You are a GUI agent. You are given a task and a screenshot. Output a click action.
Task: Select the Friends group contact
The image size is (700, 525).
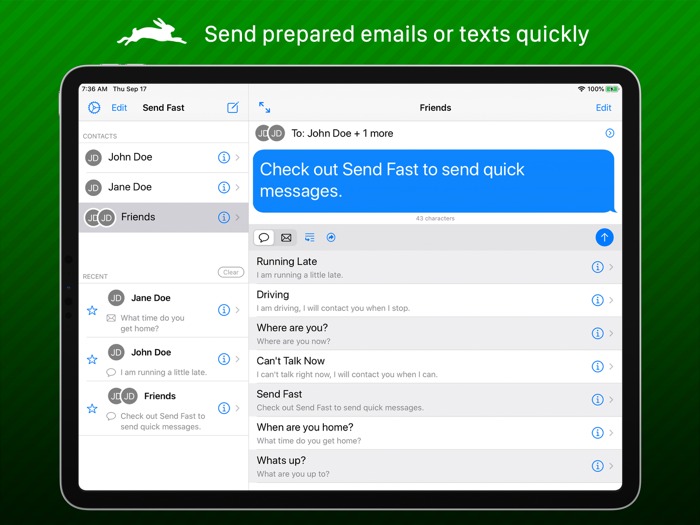[163, 217]
